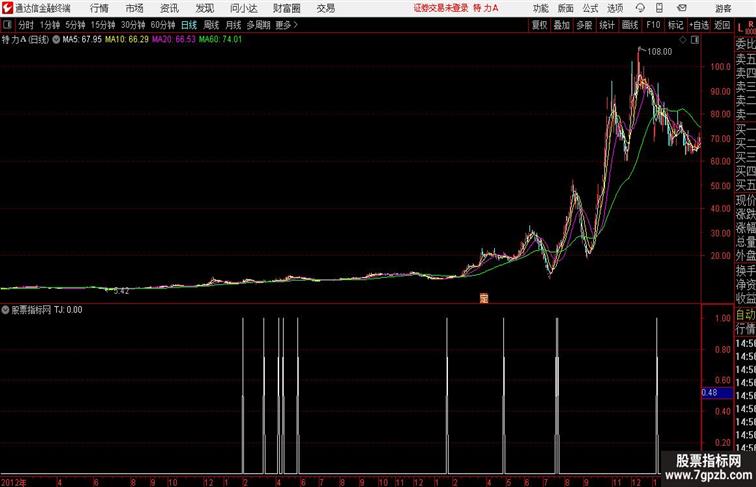Click the 股票指标网 indicator name label
This screenshot has width=756, height=487.
point(31,310)
